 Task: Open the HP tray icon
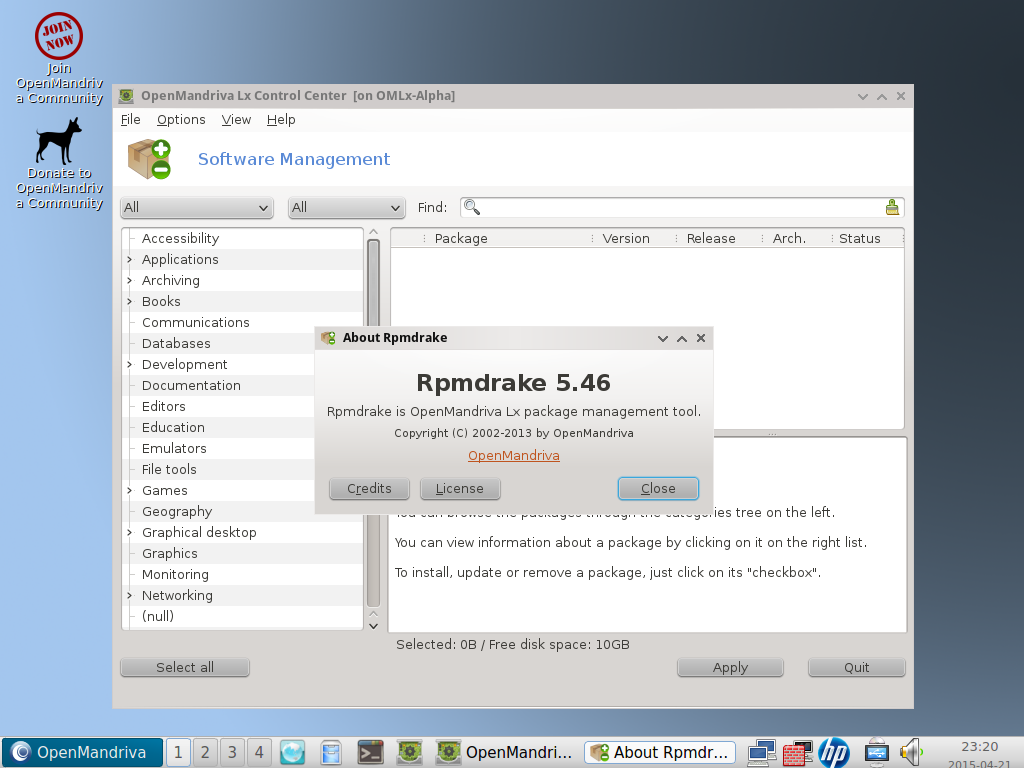point(832,752)
